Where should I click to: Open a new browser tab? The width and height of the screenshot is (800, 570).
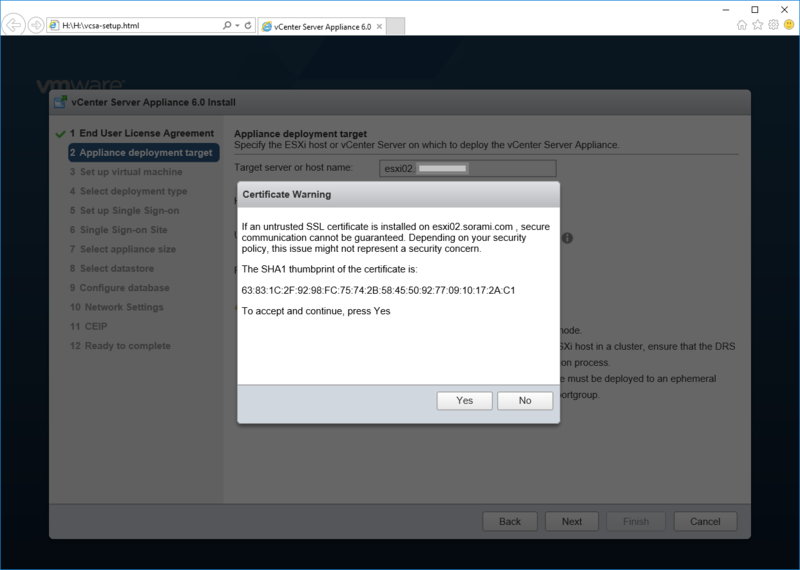point(395,27)
